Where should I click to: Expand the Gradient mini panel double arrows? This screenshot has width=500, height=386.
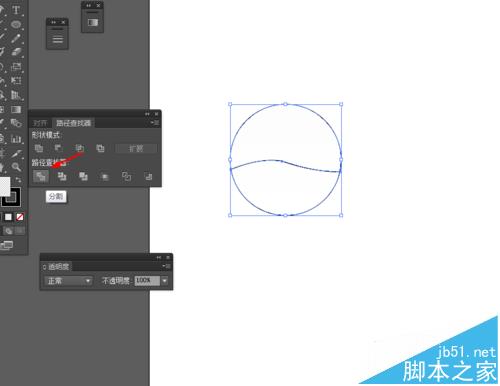coord(89,6)
